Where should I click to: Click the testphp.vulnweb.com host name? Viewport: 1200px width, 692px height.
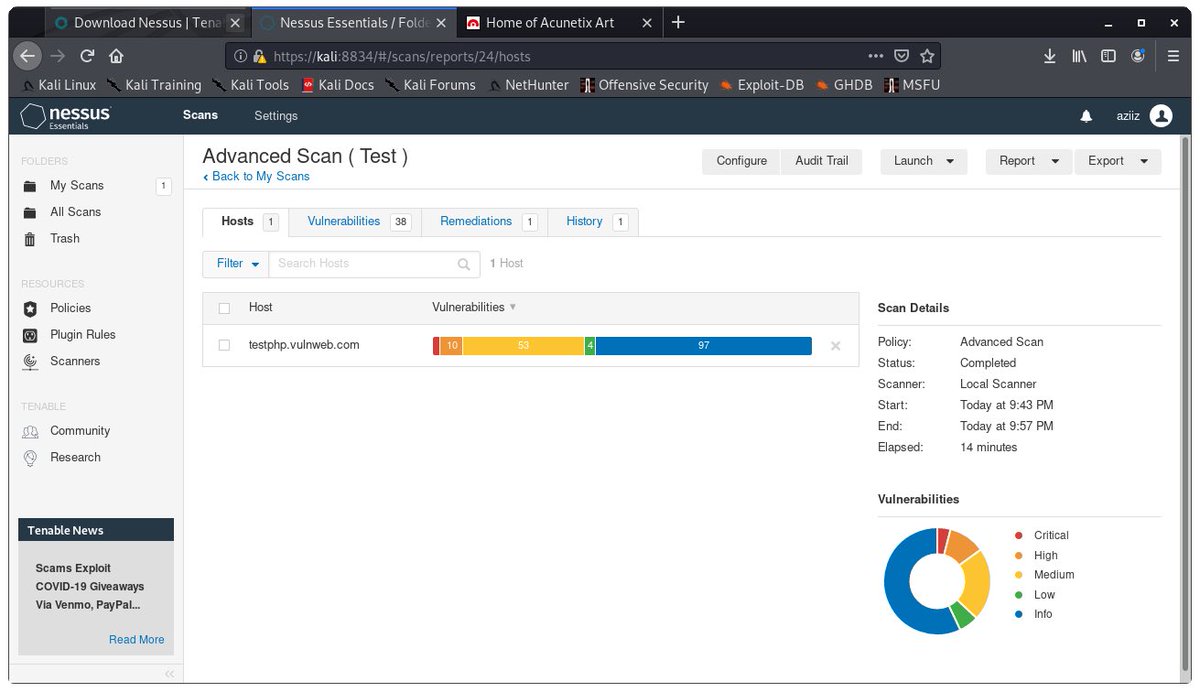304,345
